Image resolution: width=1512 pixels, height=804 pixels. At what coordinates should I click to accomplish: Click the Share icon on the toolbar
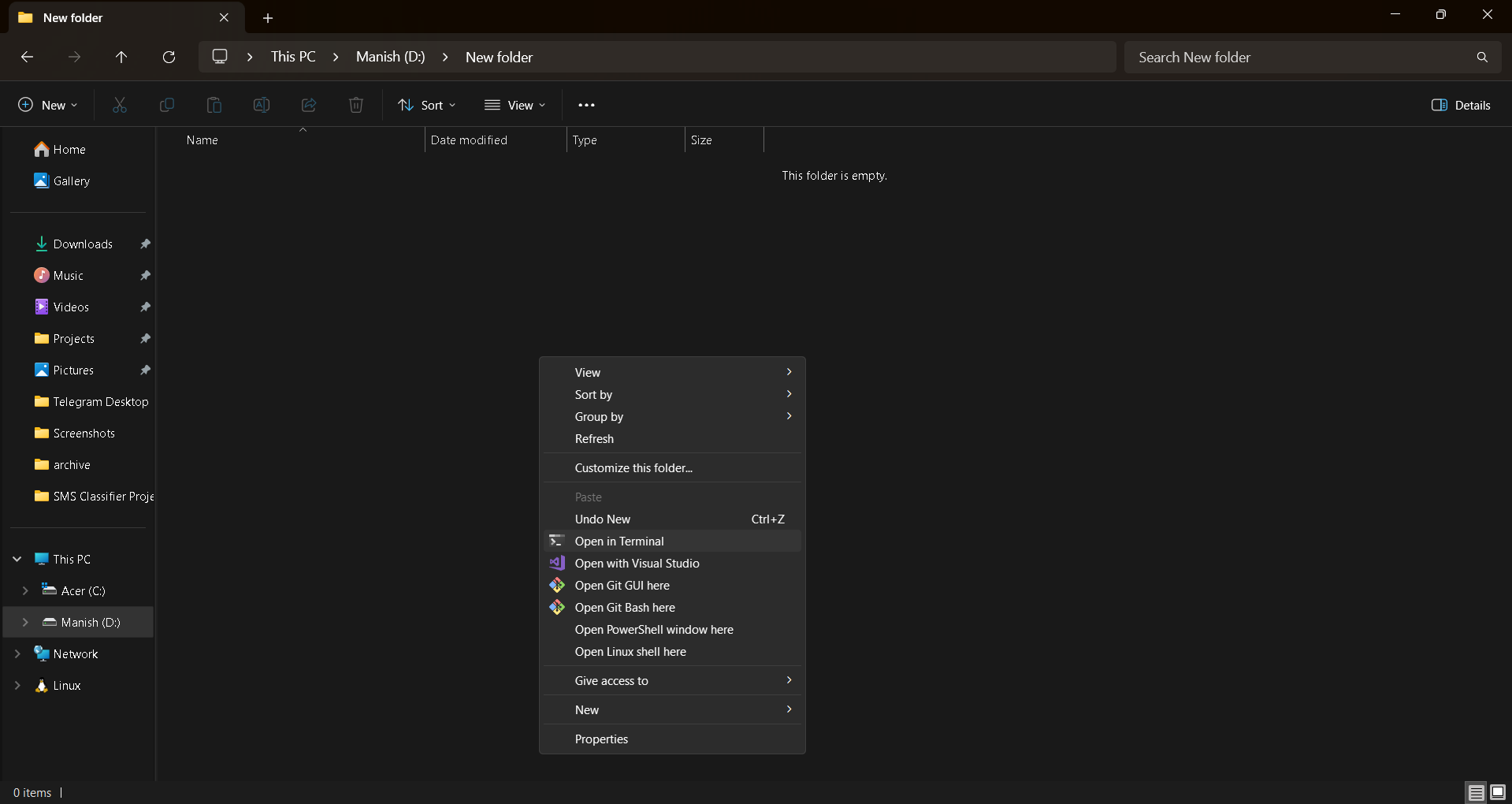coord(308,105)
